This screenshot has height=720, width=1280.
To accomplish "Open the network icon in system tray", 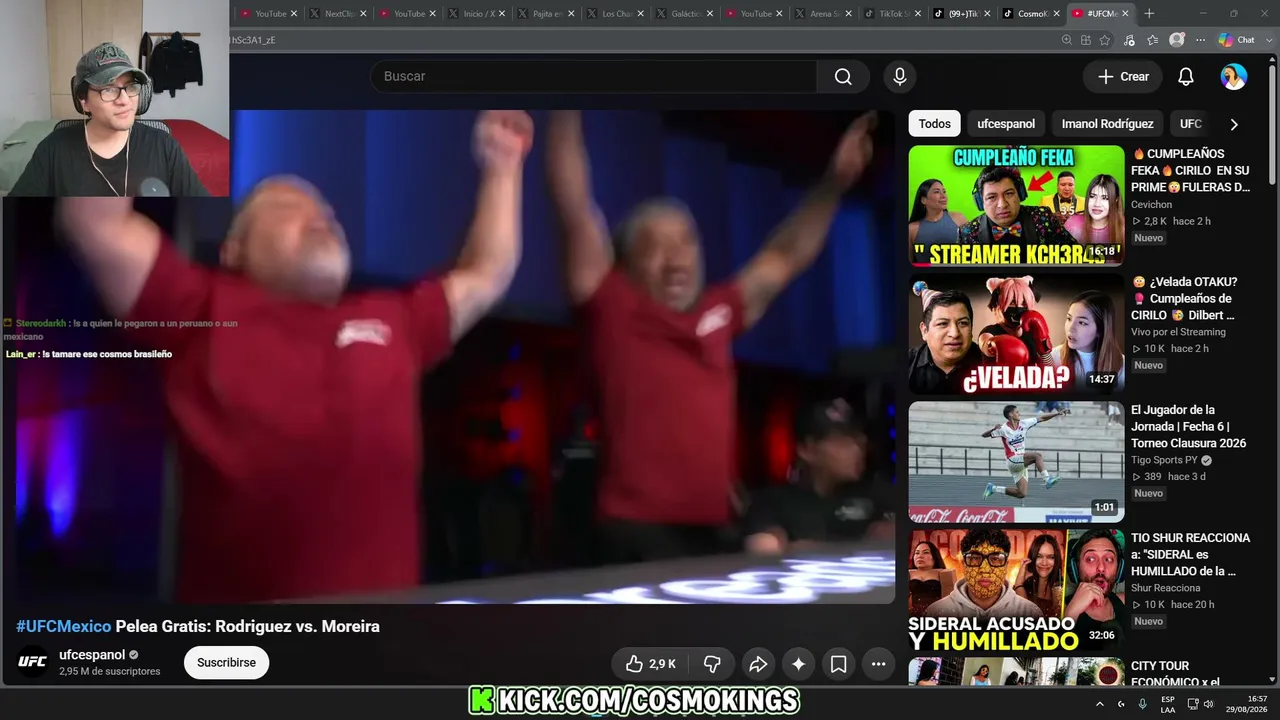I will [1193, 704].
